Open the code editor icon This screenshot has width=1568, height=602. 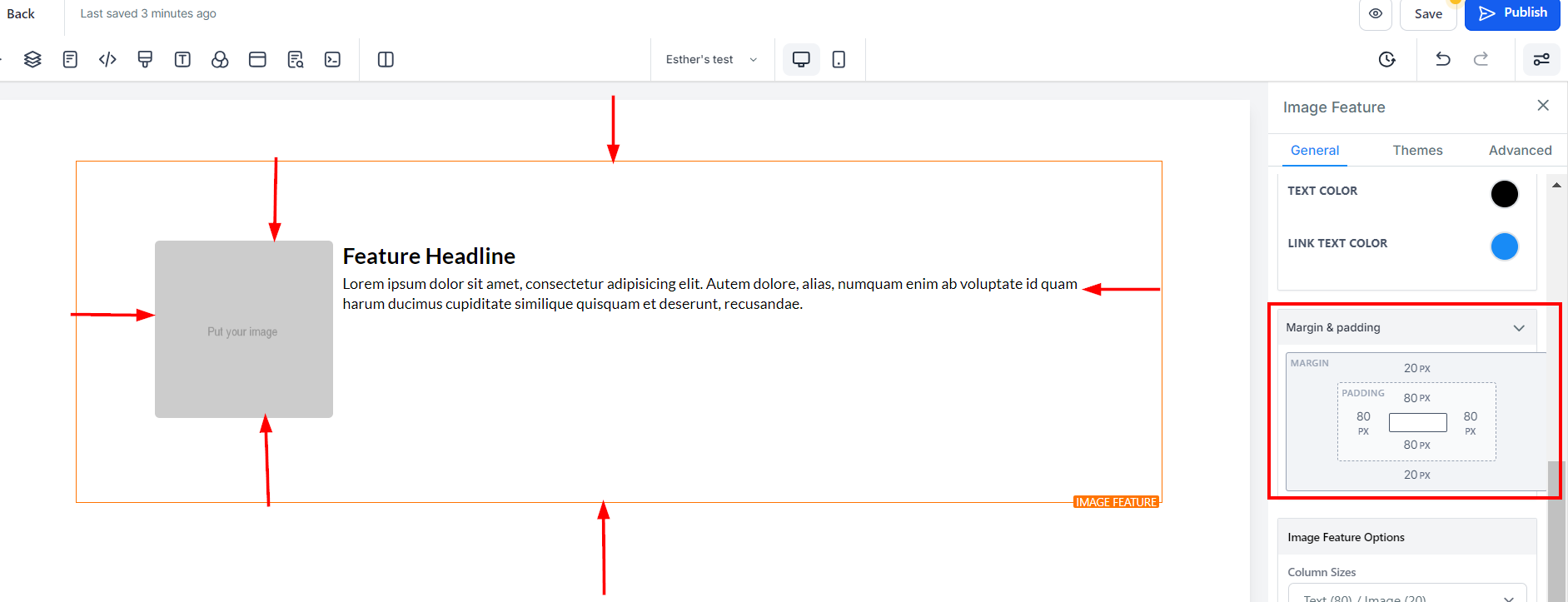click(x=107, y=59)
